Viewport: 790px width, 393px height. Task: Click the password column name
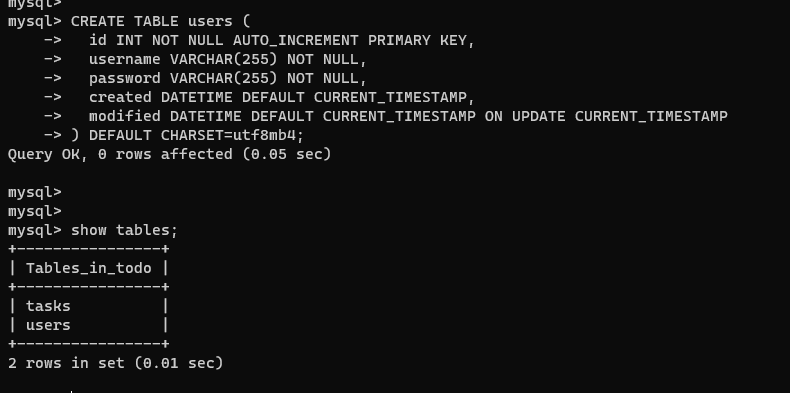[124, 79]
